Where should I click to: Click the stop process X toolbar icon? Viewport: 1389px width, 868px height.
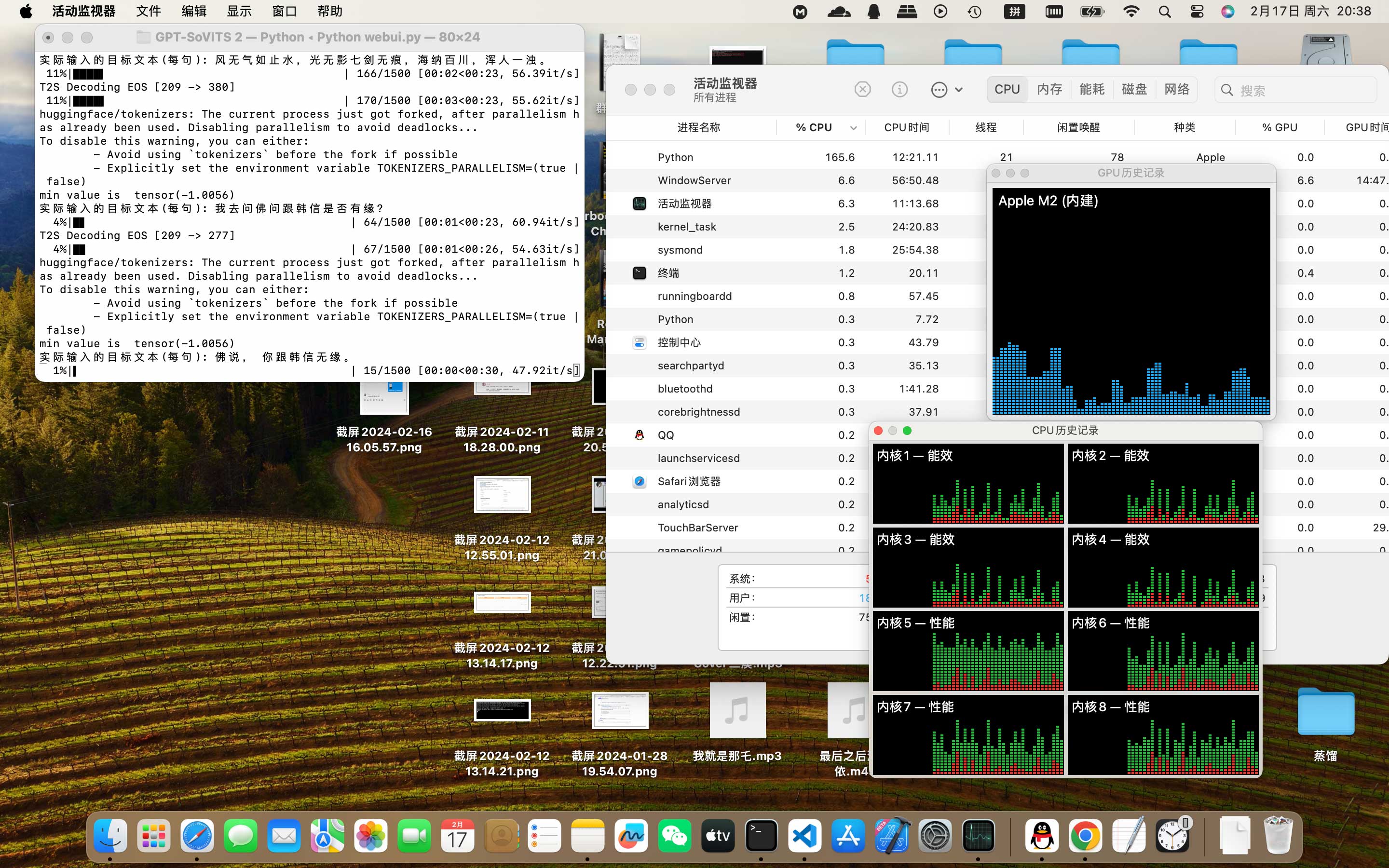pos(862,90)
